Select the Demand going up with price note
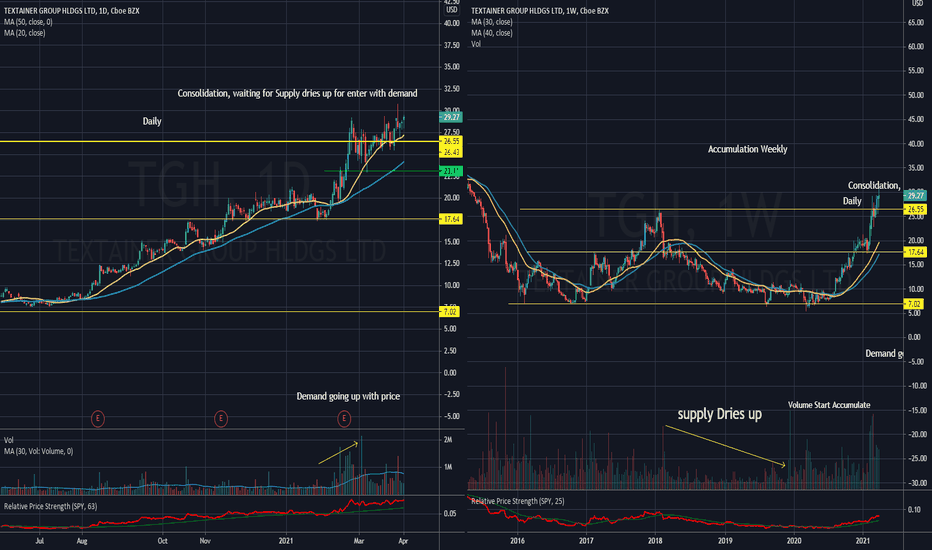Screen dimensions: 932x550 click(348, 396)
